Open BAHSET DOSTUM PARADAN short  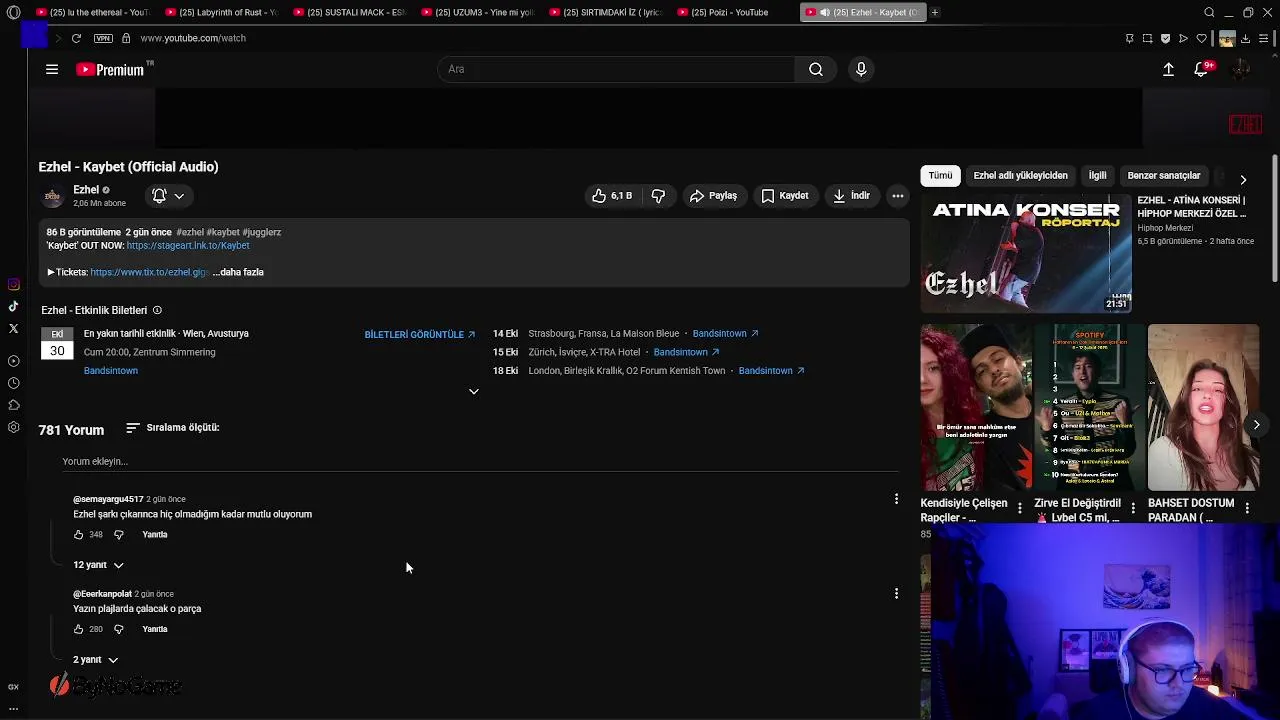[1203, 407]
